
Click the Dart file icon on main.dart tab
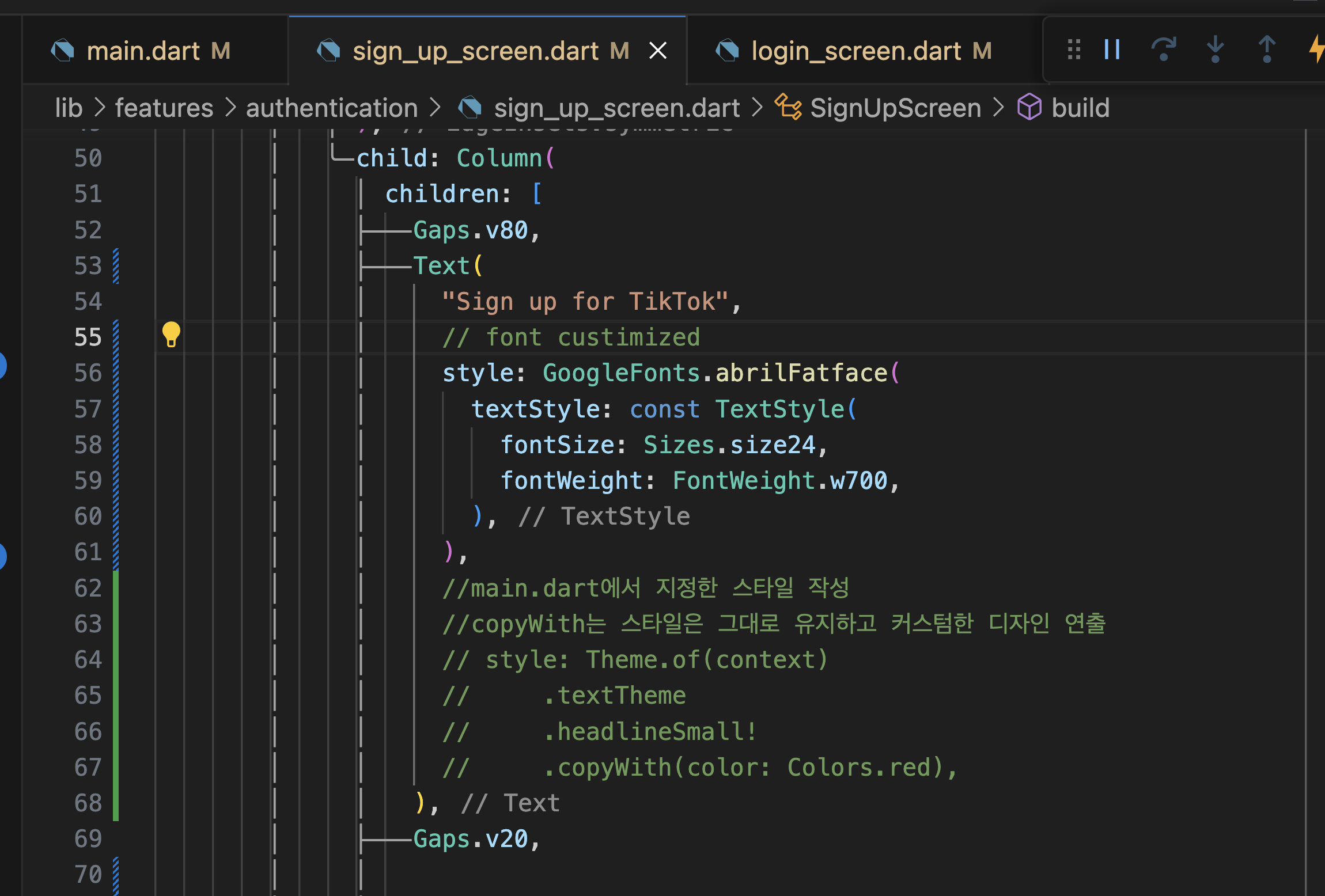(63, 51)
